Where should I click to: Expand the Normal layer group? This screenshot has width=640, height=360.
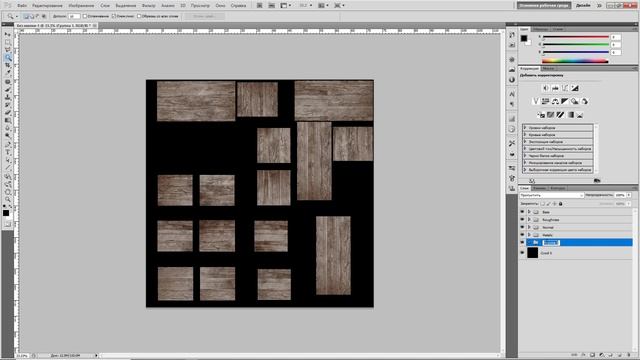click(x=529, y=227)
